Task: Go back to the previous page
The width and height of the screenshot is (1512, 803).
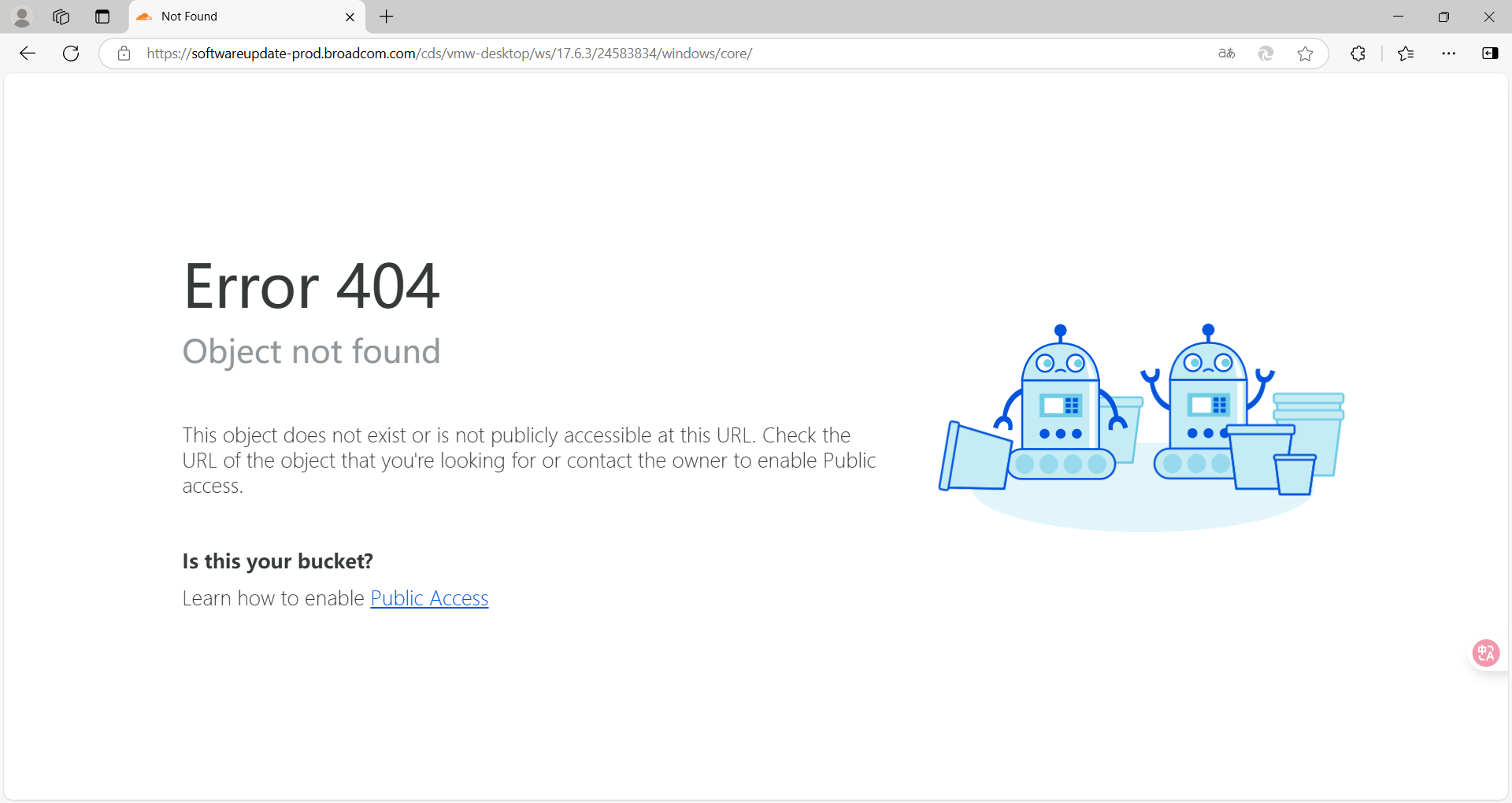Action: [28, 54]
